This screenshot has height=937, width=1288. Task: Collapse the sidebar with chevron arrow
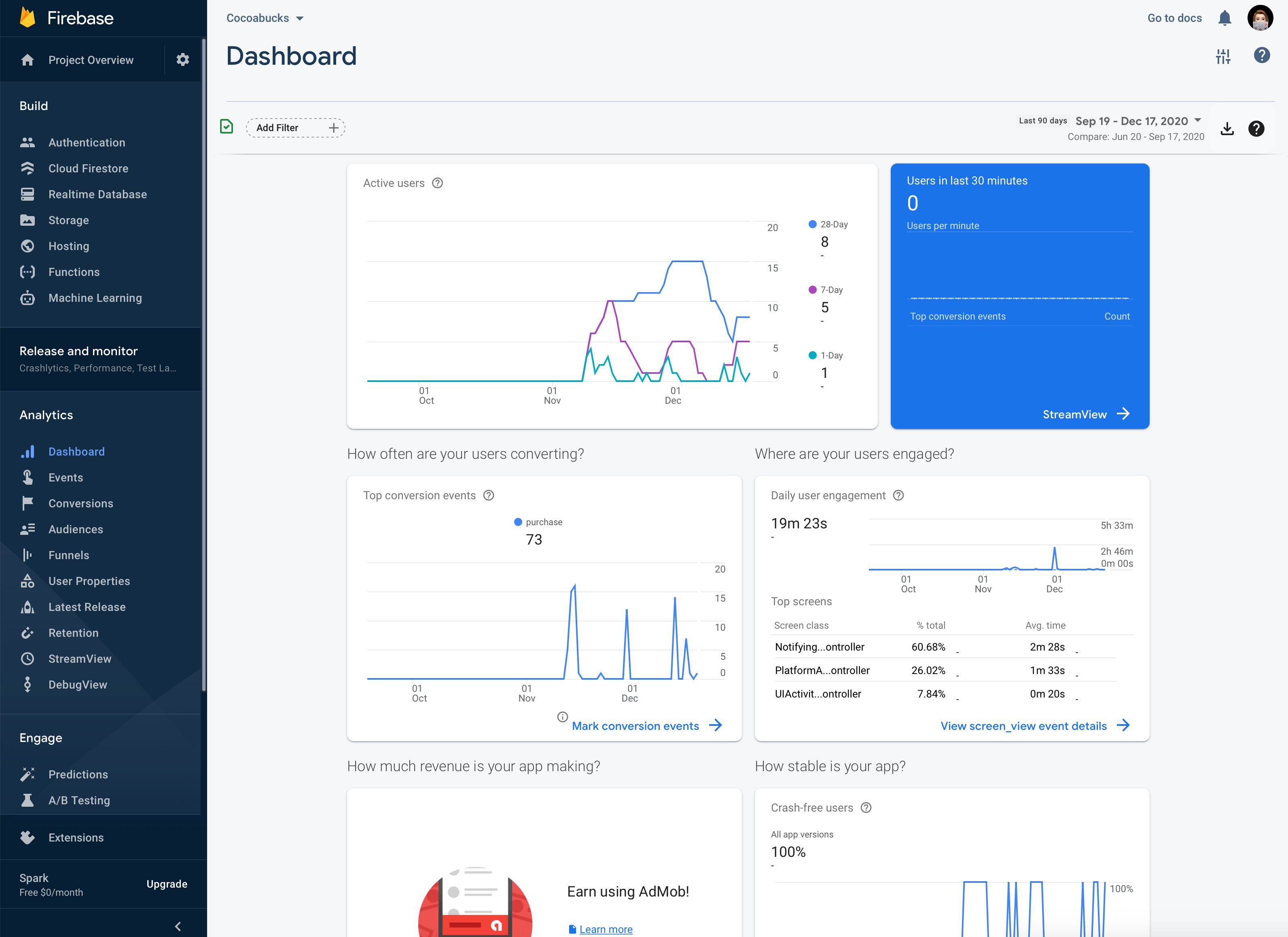pos(178,926)
